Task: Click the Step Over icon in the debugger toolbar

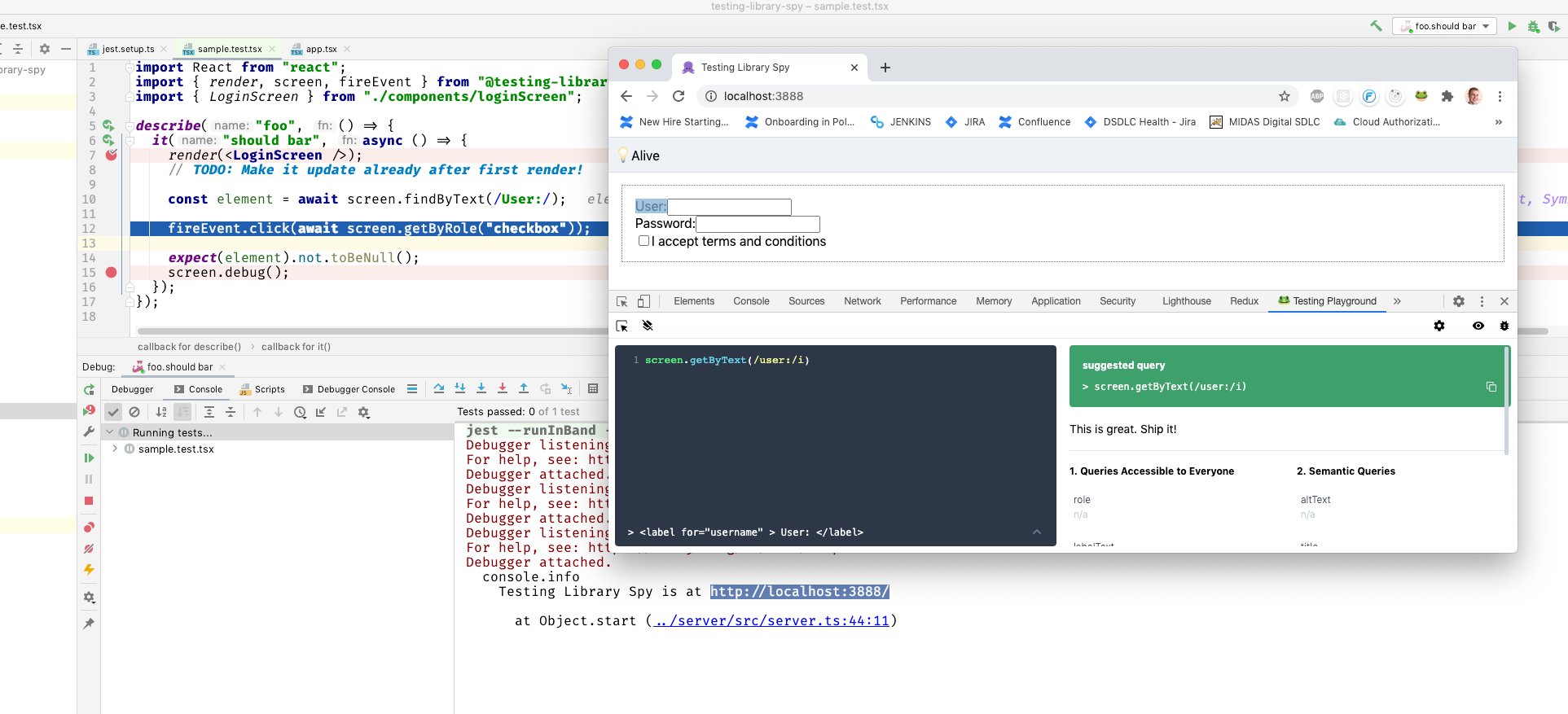Action: (439, 389)
